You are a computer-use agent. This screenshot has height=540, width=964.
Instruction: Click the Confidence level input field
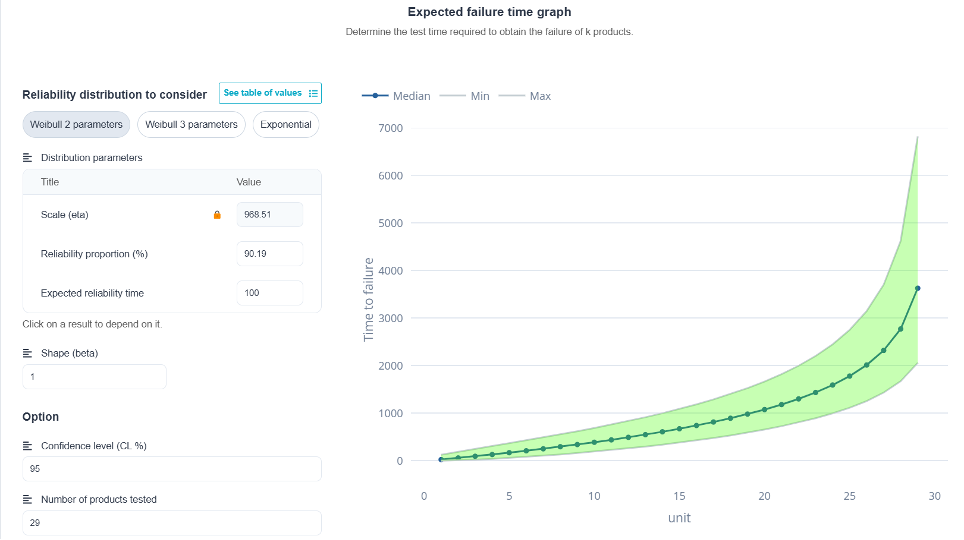click(x=172, y=469)
